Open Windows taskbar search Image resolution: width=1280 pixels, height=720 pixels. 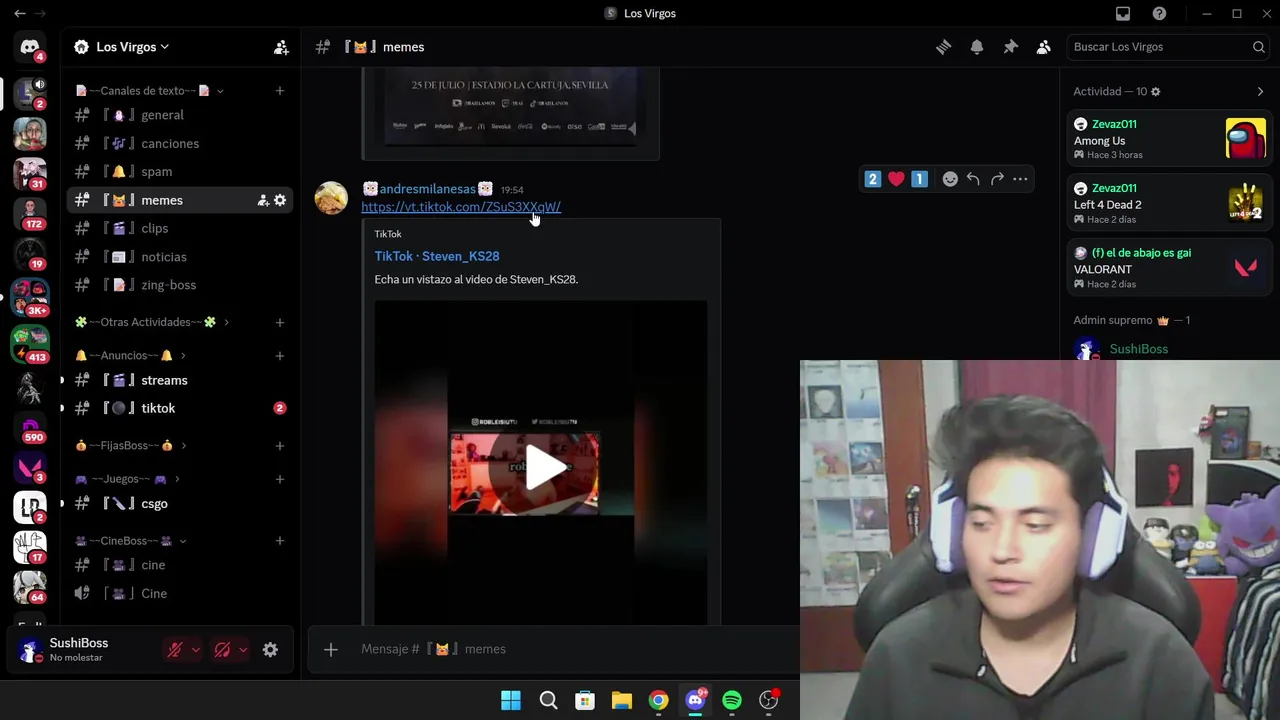click(548, 700)
